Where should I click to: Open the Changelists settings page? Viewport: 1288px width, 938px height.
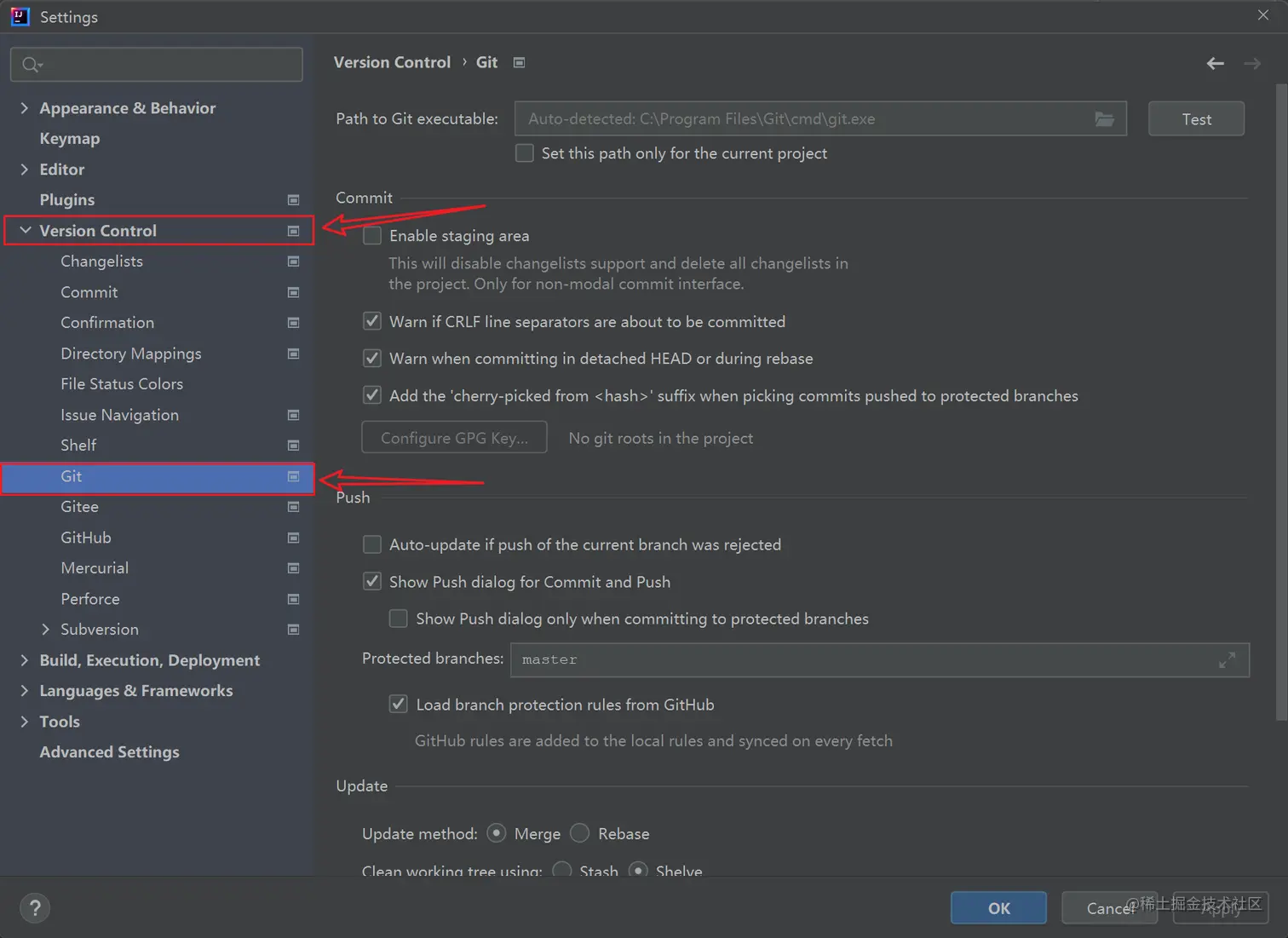pyautogui.click(x=101, y=262)
